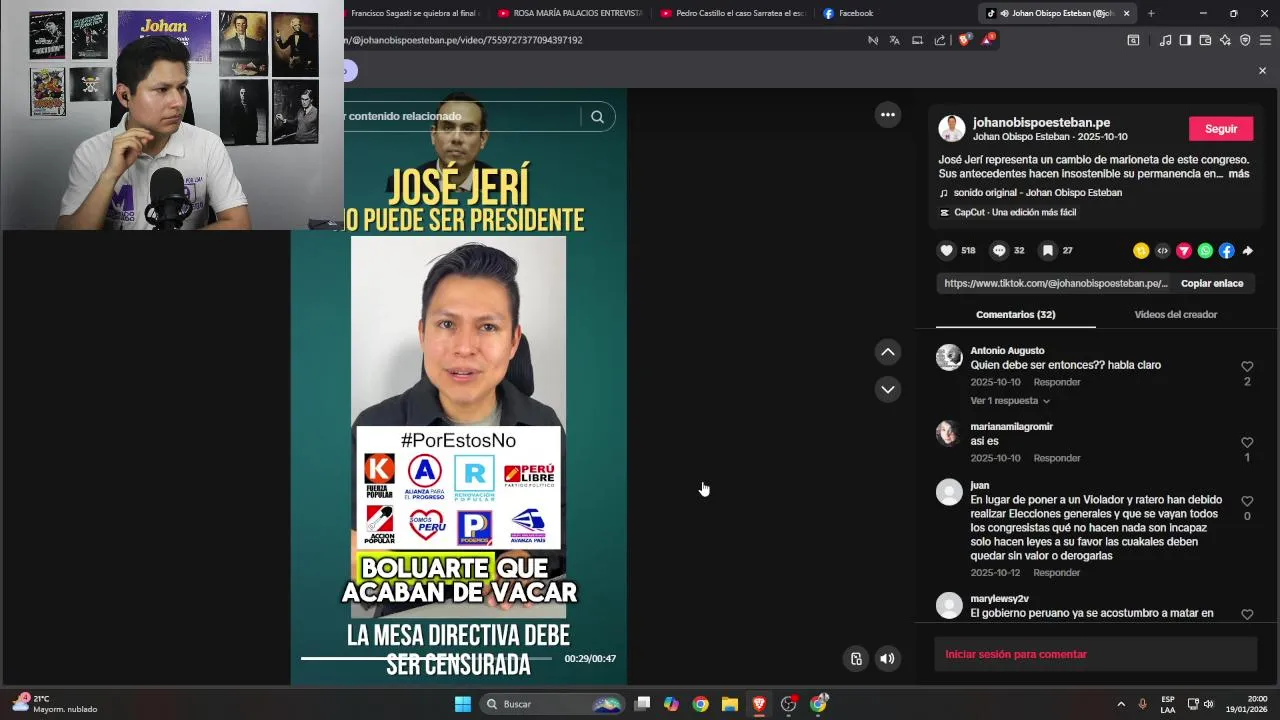The height and width of the screenshot is (720, 1280).
Task: Click the translate page icon in address bar
Action: [894, 40]
